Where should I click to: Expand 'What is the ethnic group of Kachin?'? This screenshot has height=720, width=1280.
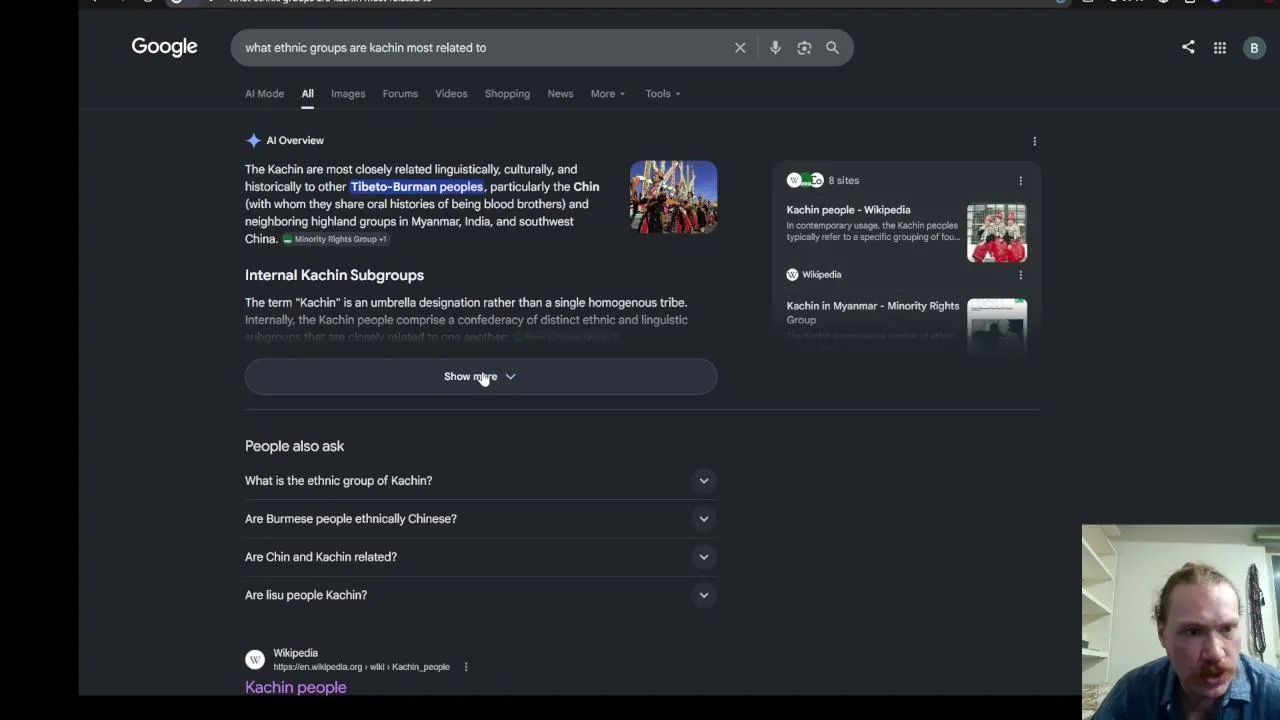coord(481,481)
